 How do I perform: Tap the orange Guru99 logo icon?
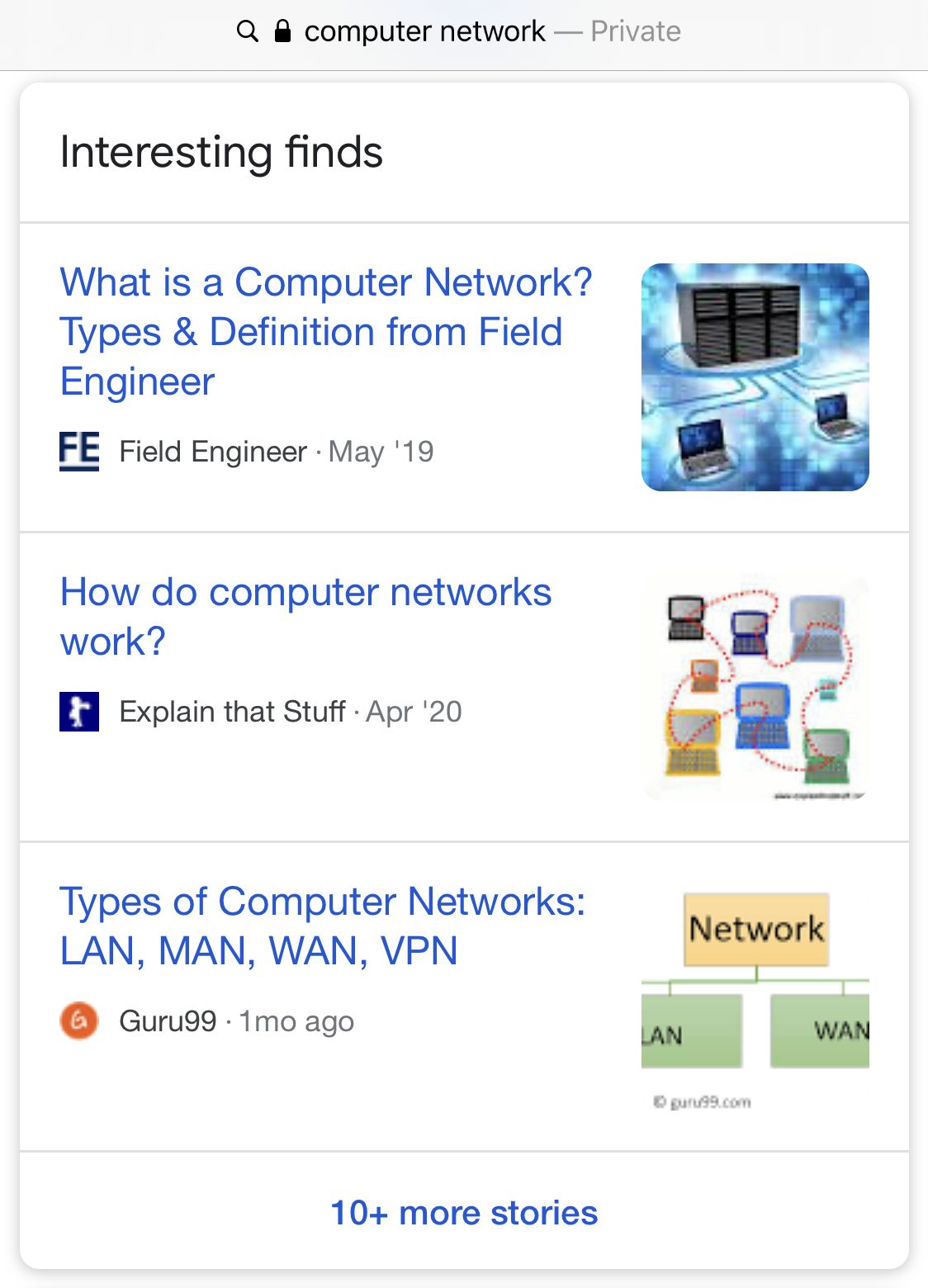point(79,1021)
